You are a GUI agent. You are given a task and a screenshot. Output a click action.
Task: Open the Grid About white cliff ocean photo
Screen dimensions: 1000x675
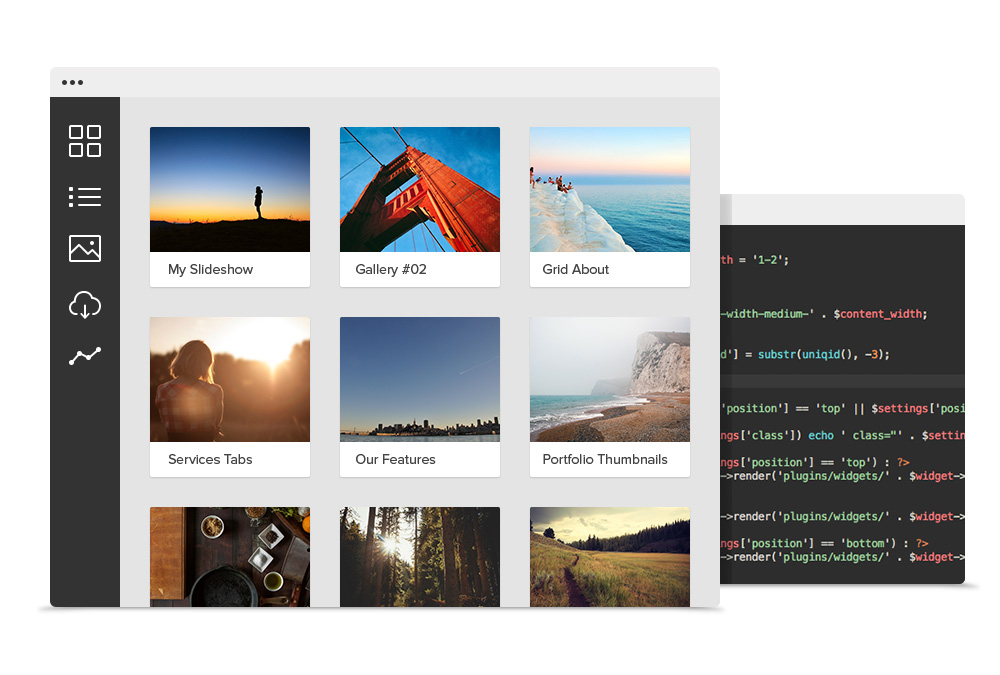point(610,189)
